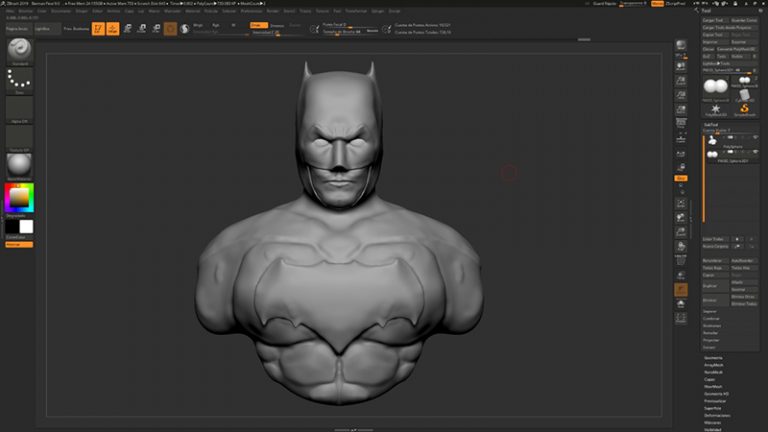Image resolution: width=768 pixels, height=432 pixels.
Task: Expand the Deformaciones palette section
Action: coord(717,415)
